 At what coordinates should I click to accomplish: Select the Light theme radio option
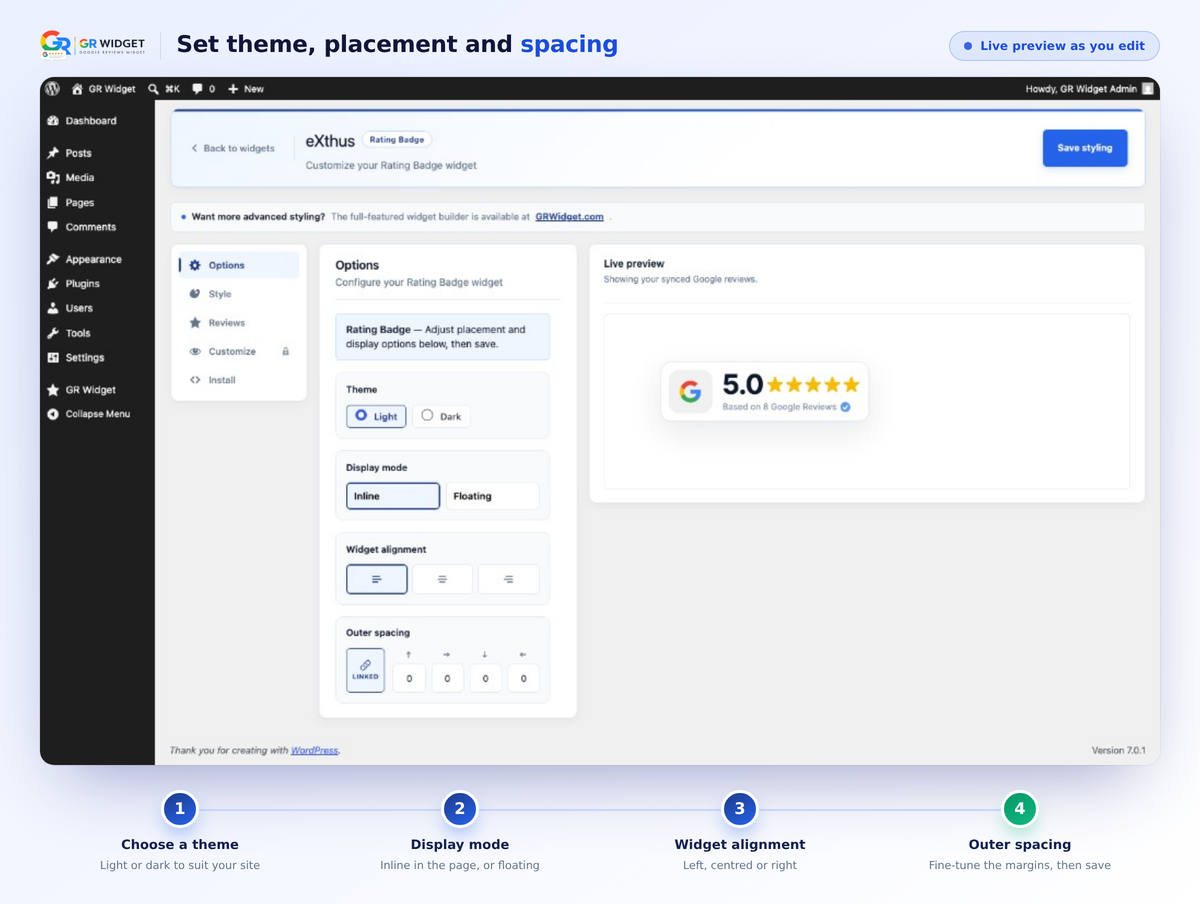(x=376, y=416)
